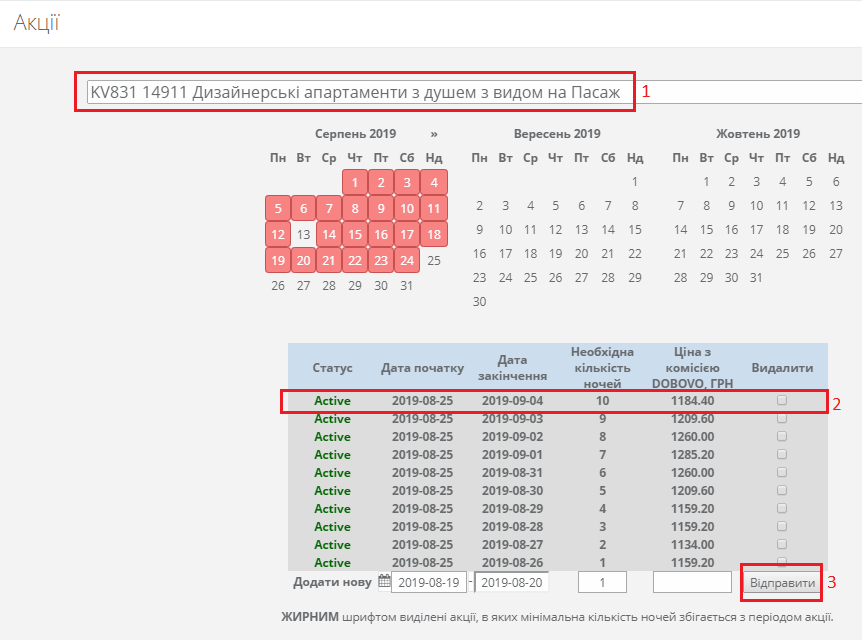
Task: Tick delete checkbox for 2019-09-01 row
Action: click(x=782, y=454)
